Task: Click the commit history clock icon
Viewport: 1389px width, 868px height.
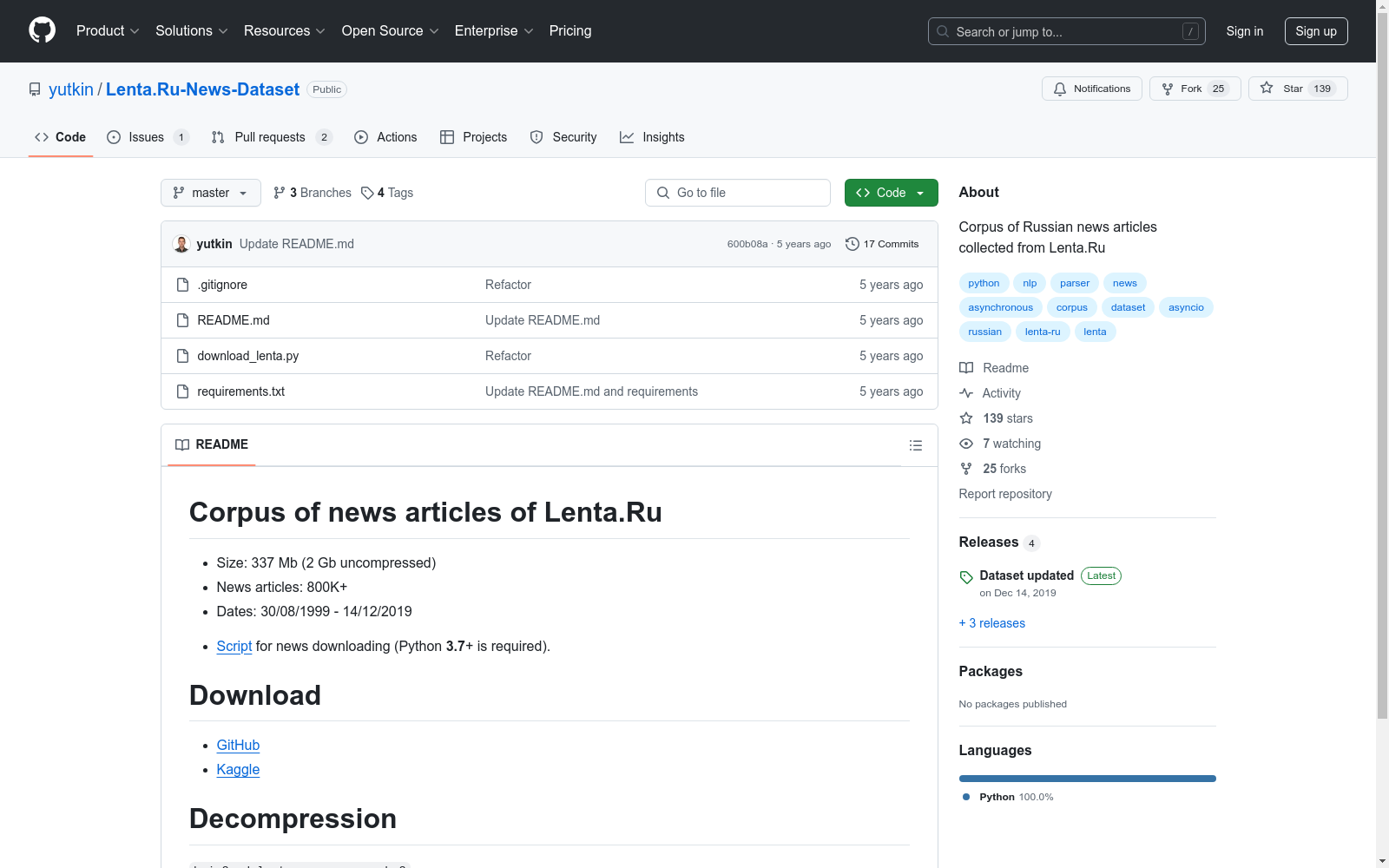Action: pyautogui.click(x=852, y=244)
